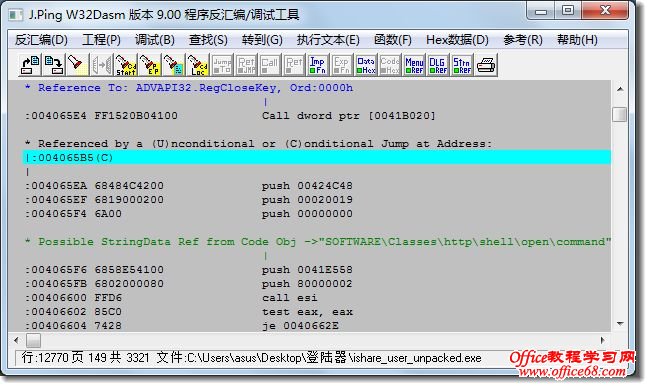Open the 查找(S) menu
Viewport: 648px width, 386px height.
[208, 40]
